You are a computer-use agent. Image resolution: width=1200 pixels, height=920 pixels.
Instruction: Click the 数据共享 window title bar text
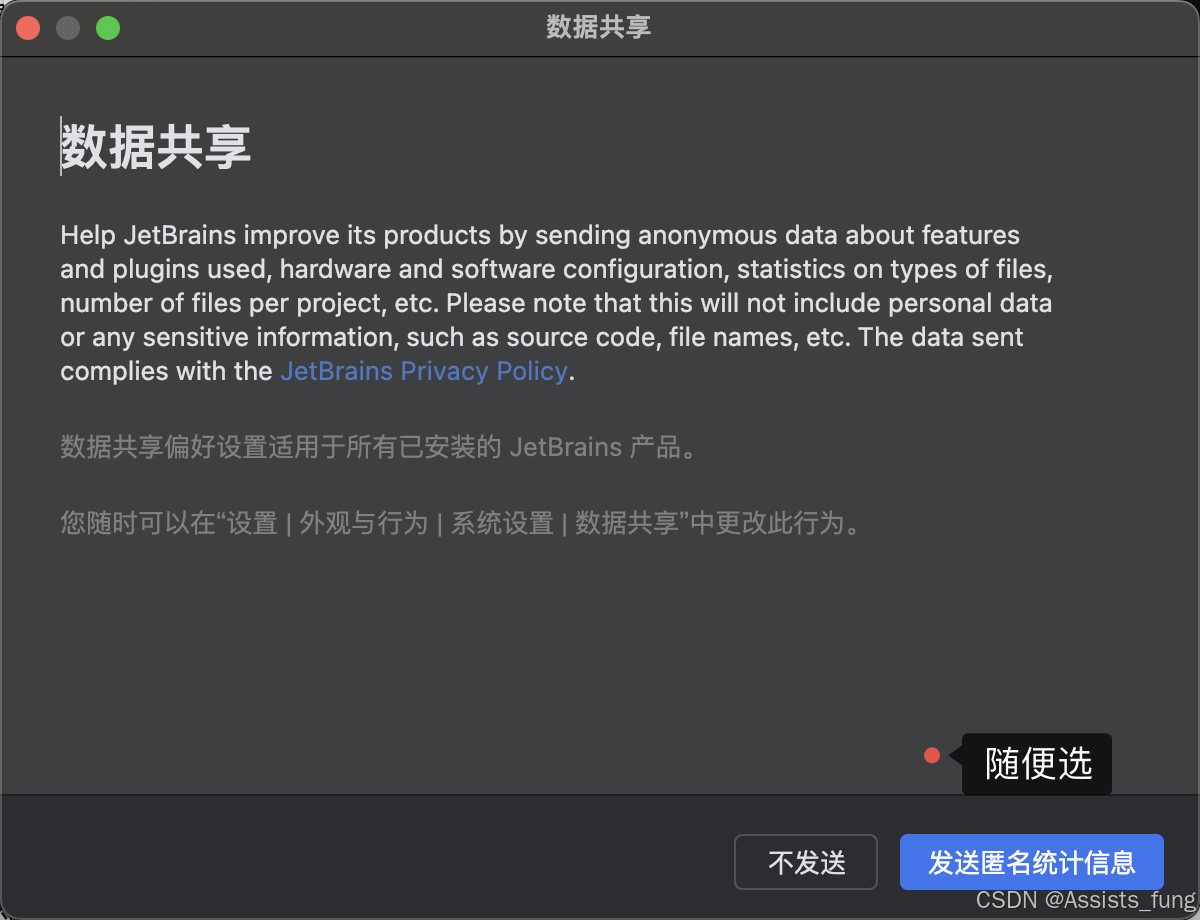pos(599,27)
